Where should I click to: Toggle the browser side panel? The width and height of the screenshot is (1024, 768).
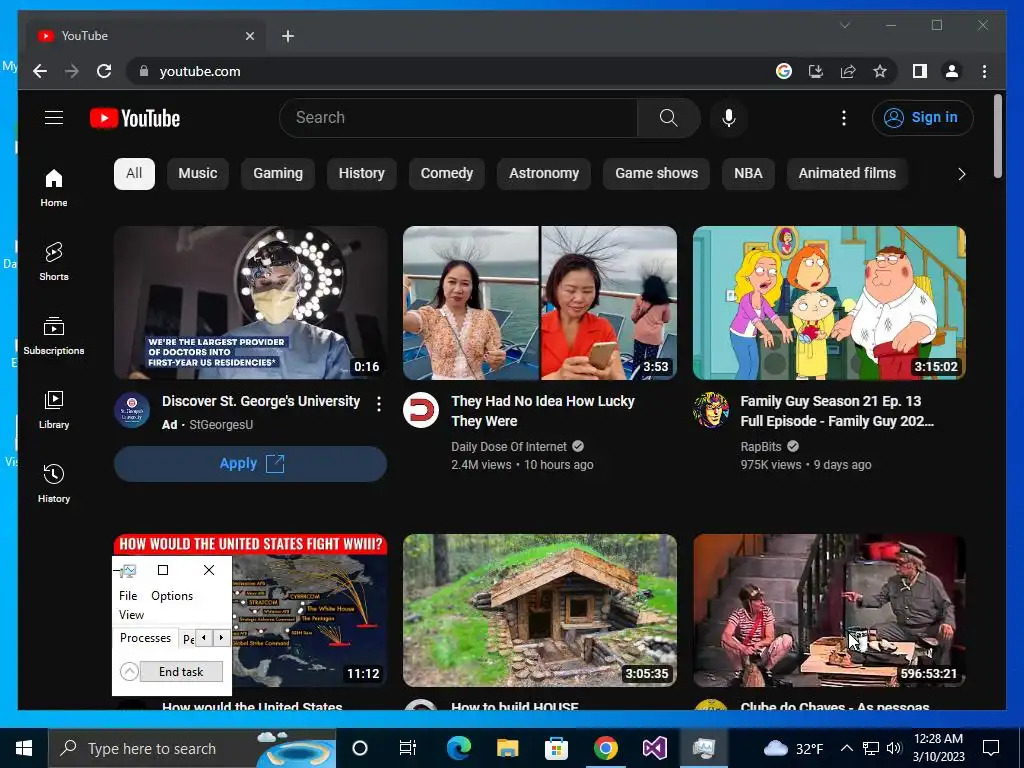click(x=920, y=71)
